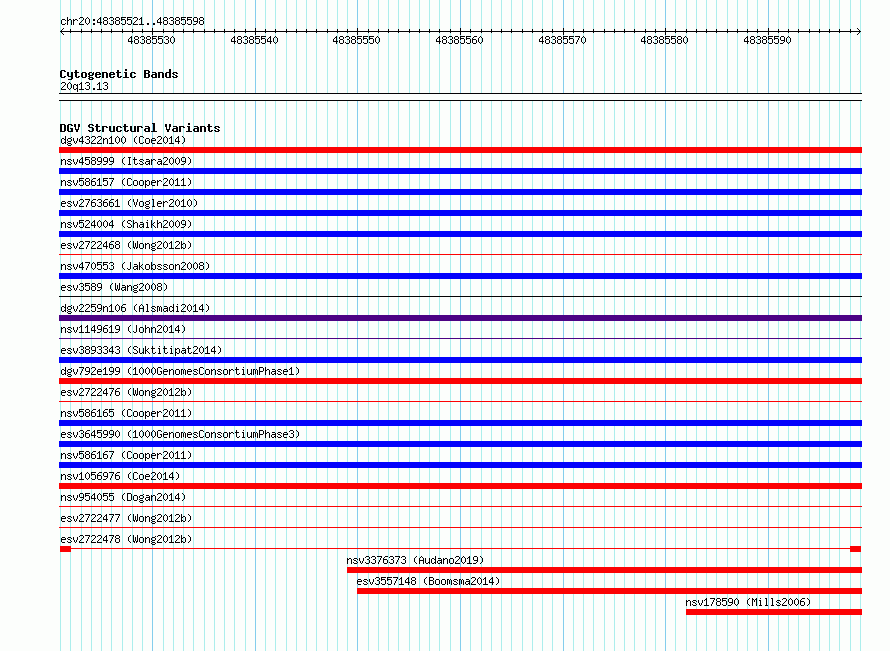This screenshot has width=890, height=651.
Task: Click dgv2259n106 (Alsmadi2014) label
Action: [135, 308]
